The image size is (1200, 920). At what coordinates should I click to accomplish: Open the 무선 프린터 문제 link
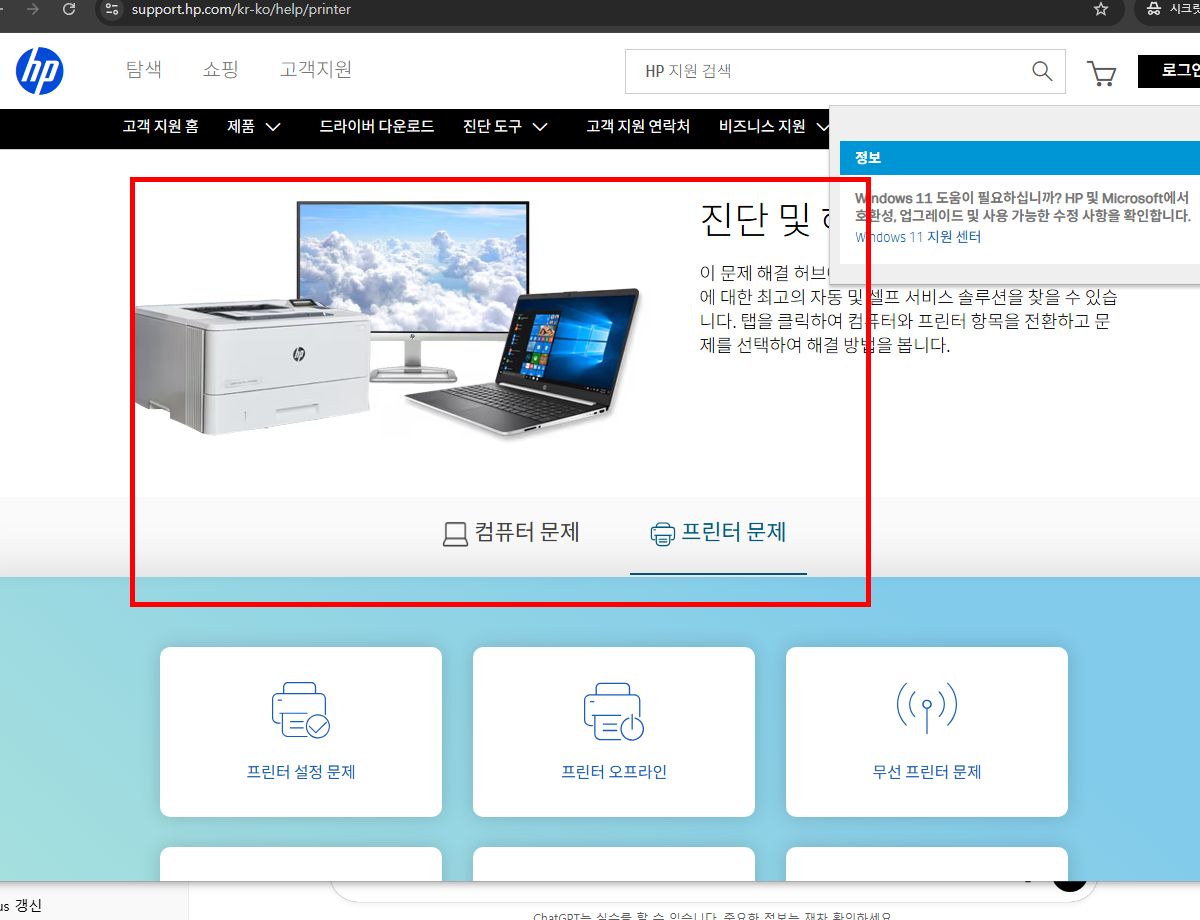927,772
